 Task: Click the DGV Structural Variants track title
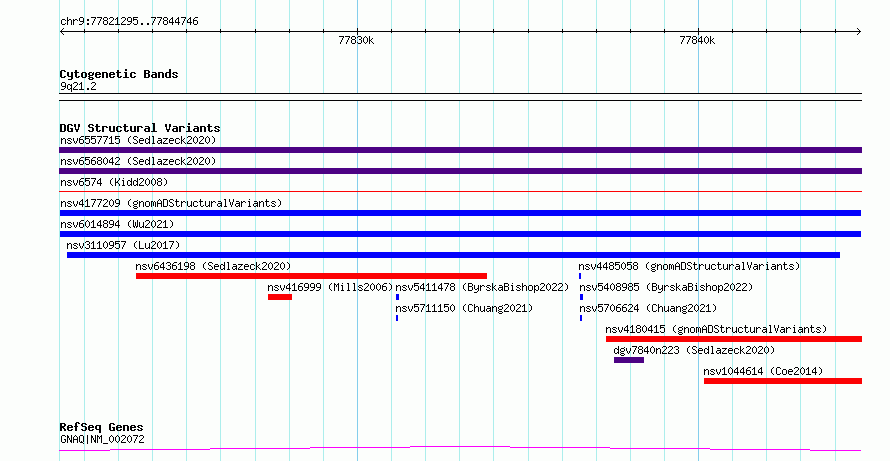coord(140,128)
